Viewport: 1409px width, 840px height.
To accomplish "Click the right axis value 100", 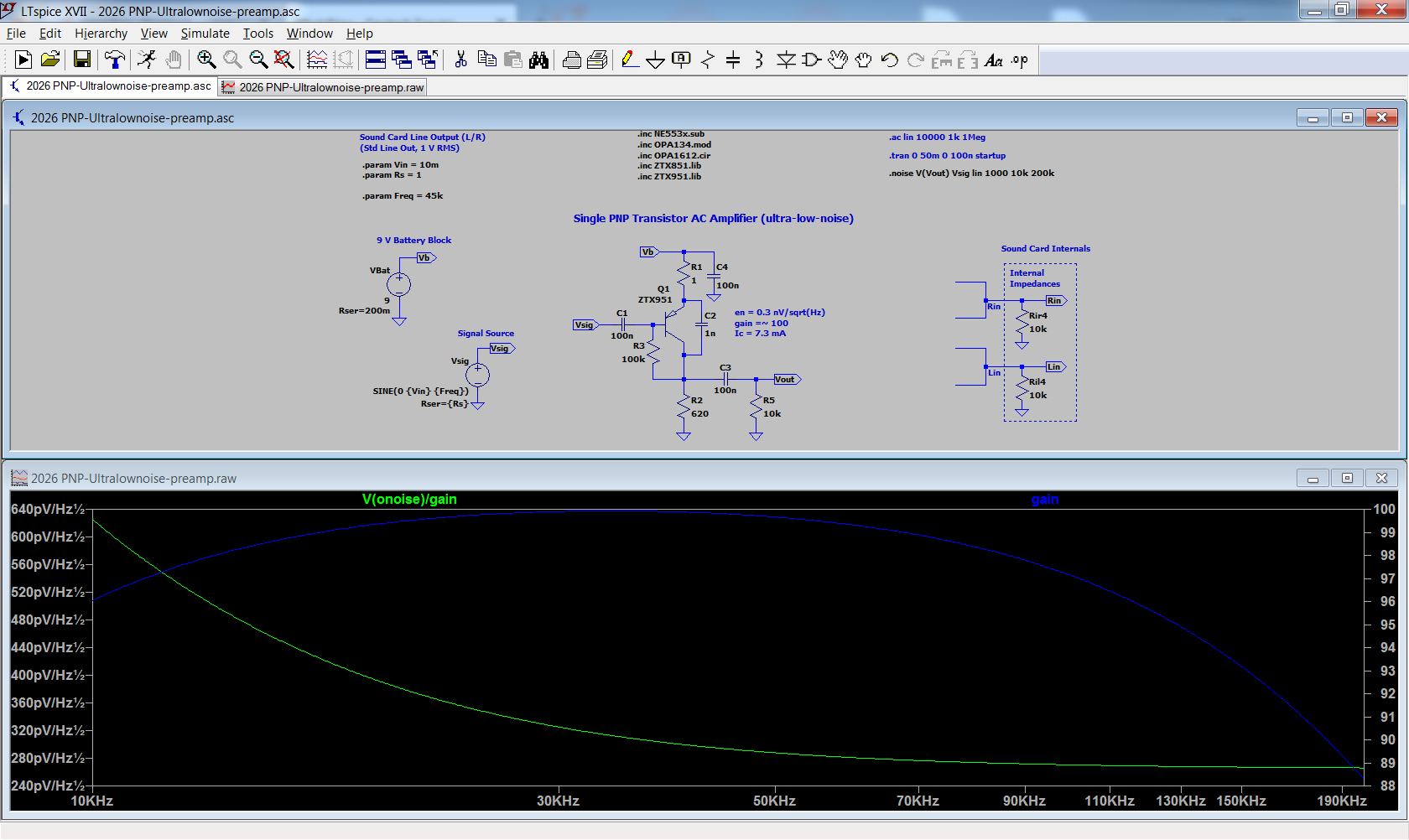I will point(1384,509).
